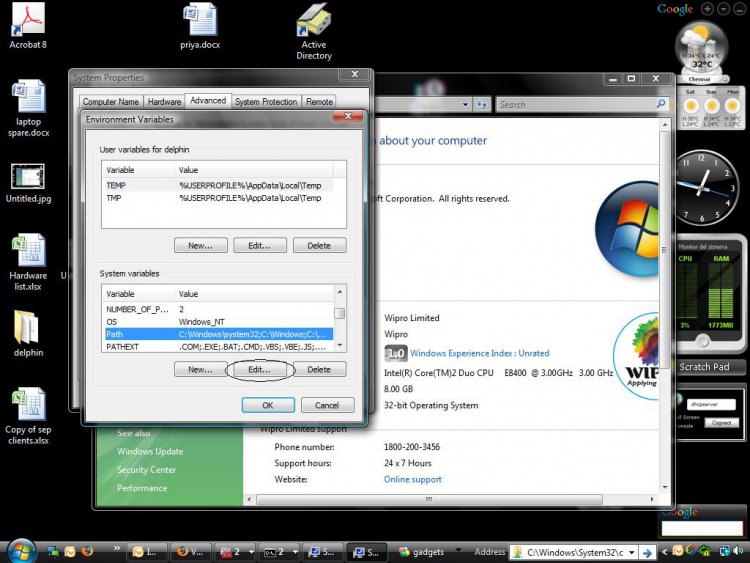This screenshot has height=563, width=750.
Task: Launch Firefox from Quick Launch
Action: pyautogui.click(x=87, y=552)
